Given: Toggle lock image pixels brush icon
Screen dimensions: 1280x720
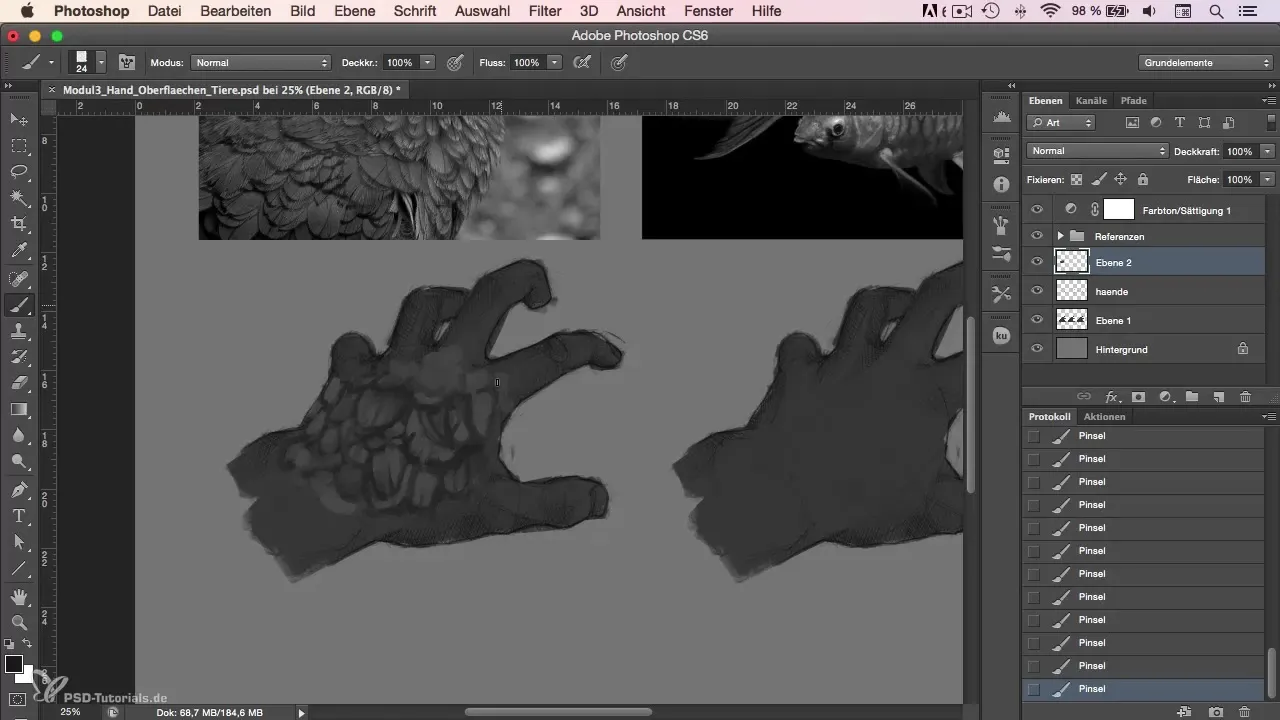Looking at the screenshot, I should 1098,180.
